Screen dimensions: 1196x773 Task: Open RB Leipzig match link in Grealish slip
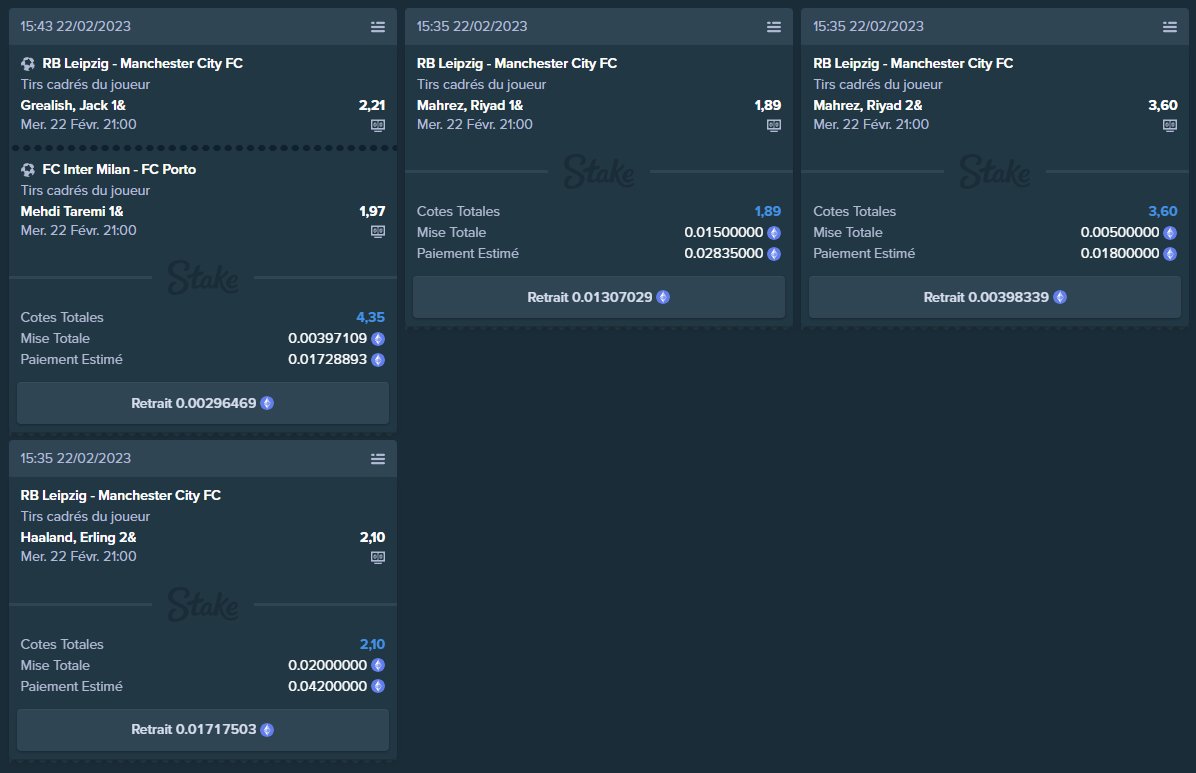(x=143, y=63)
